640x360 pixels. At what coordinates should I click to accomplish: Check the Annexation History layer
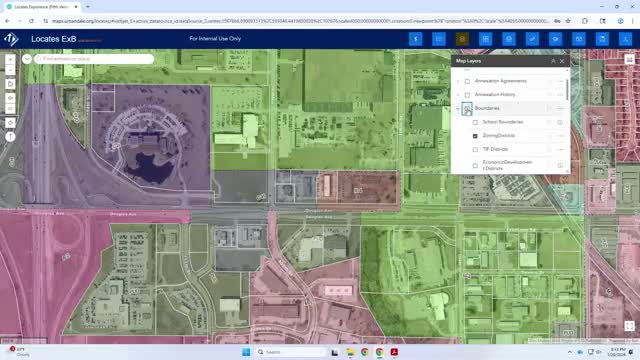coord(467,95)
